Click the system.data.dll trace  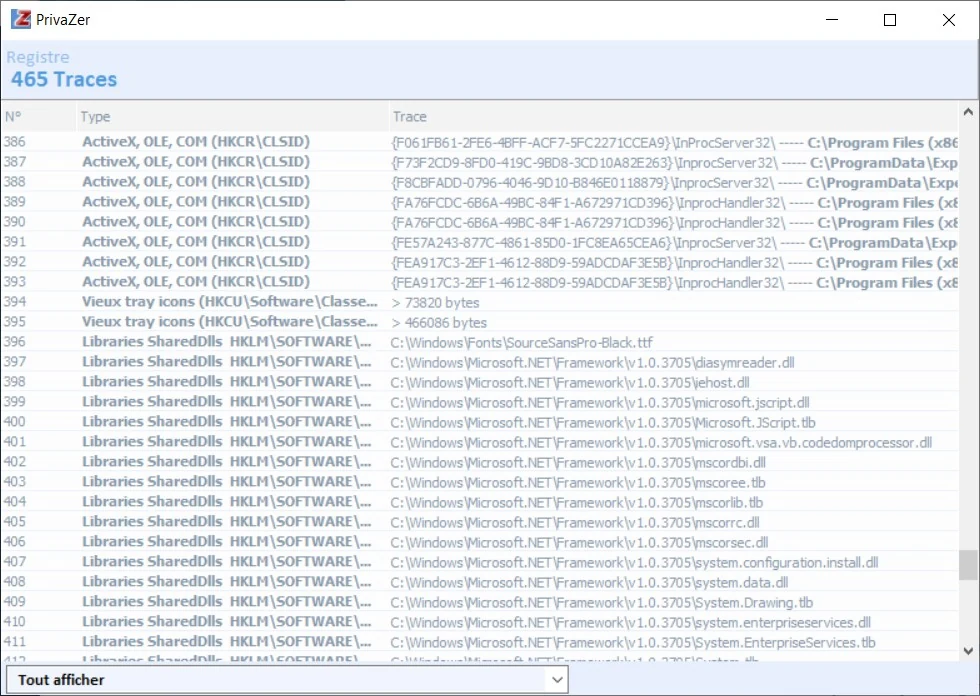pyautogui.click(x=479, y=582)
